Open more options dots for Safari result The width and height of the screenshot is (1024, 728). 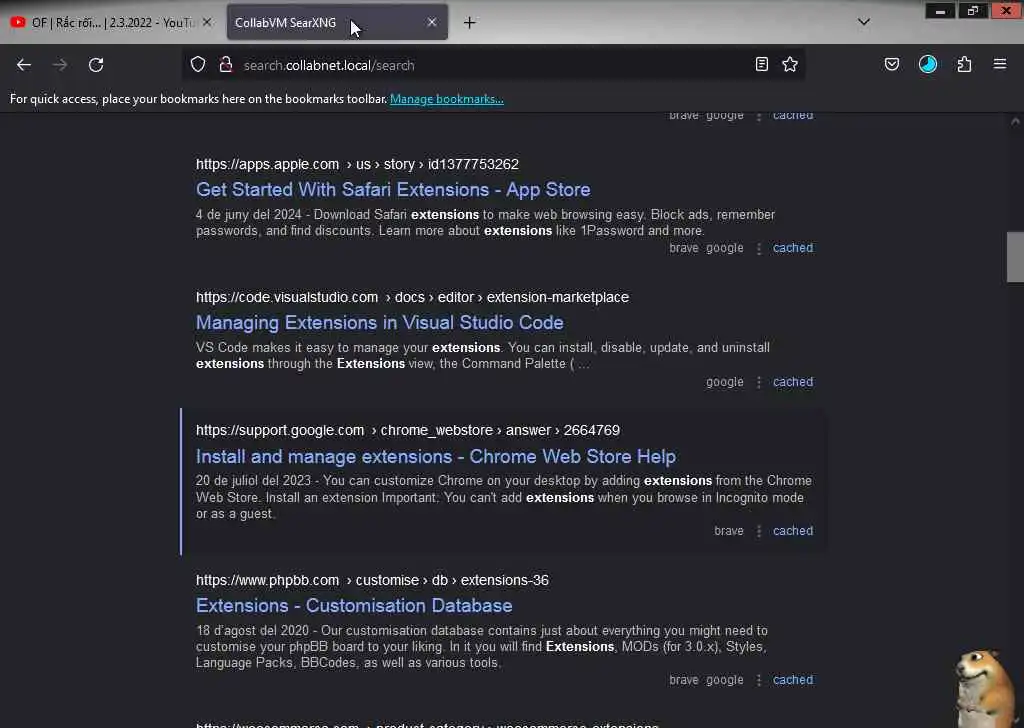coord(759,248)
